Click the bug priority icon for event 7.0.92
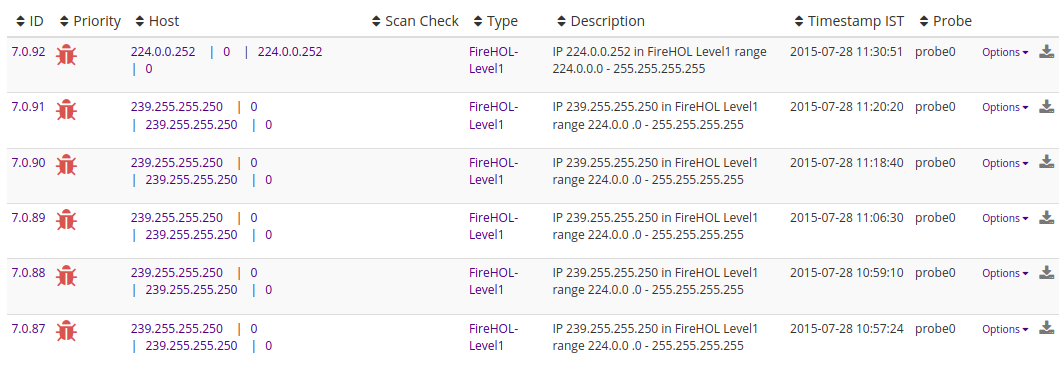 [x=66, y=54]
